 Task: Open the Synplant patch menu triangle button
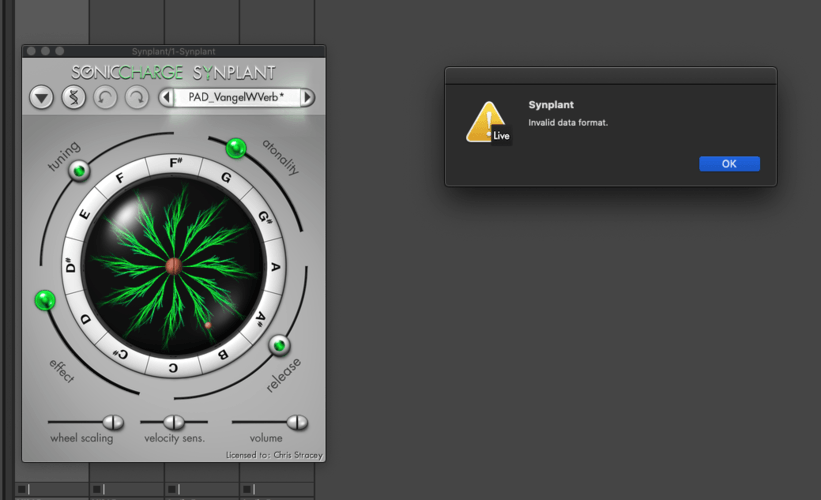(41, 97)
